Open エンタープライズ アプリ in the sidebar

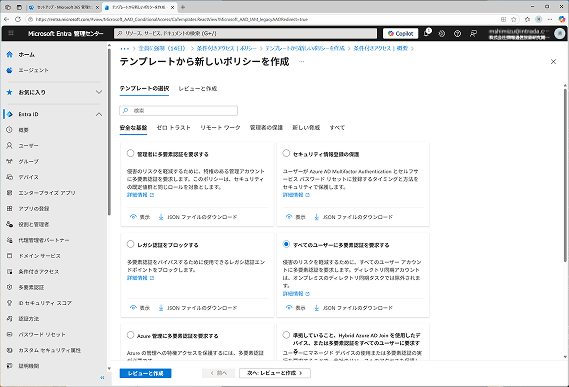click(x=47, y=193)
